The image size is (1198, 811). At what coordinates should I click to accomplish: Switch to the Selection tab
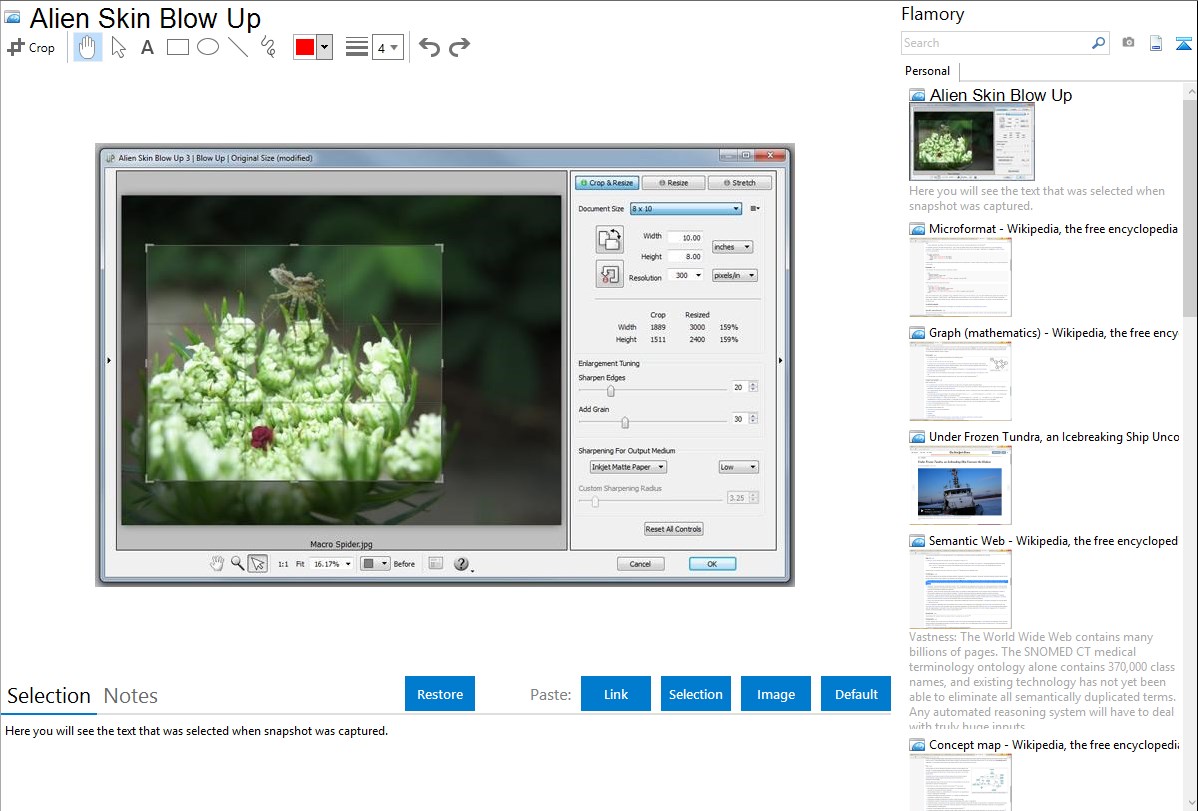click(49, 696)
